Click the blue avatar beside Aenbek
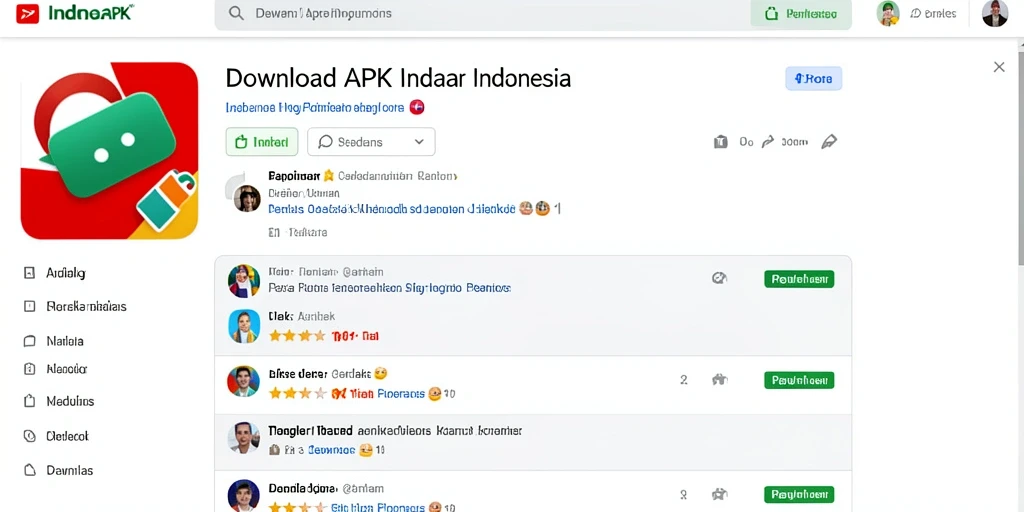This screenshot has width=1024, height=512. 244,326
